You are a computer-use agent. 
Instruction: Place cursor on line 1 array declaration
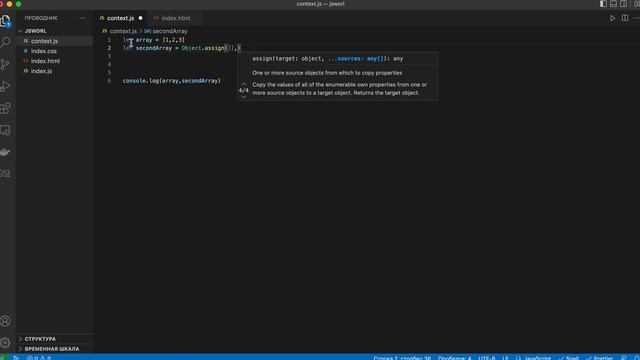[153, 40]
